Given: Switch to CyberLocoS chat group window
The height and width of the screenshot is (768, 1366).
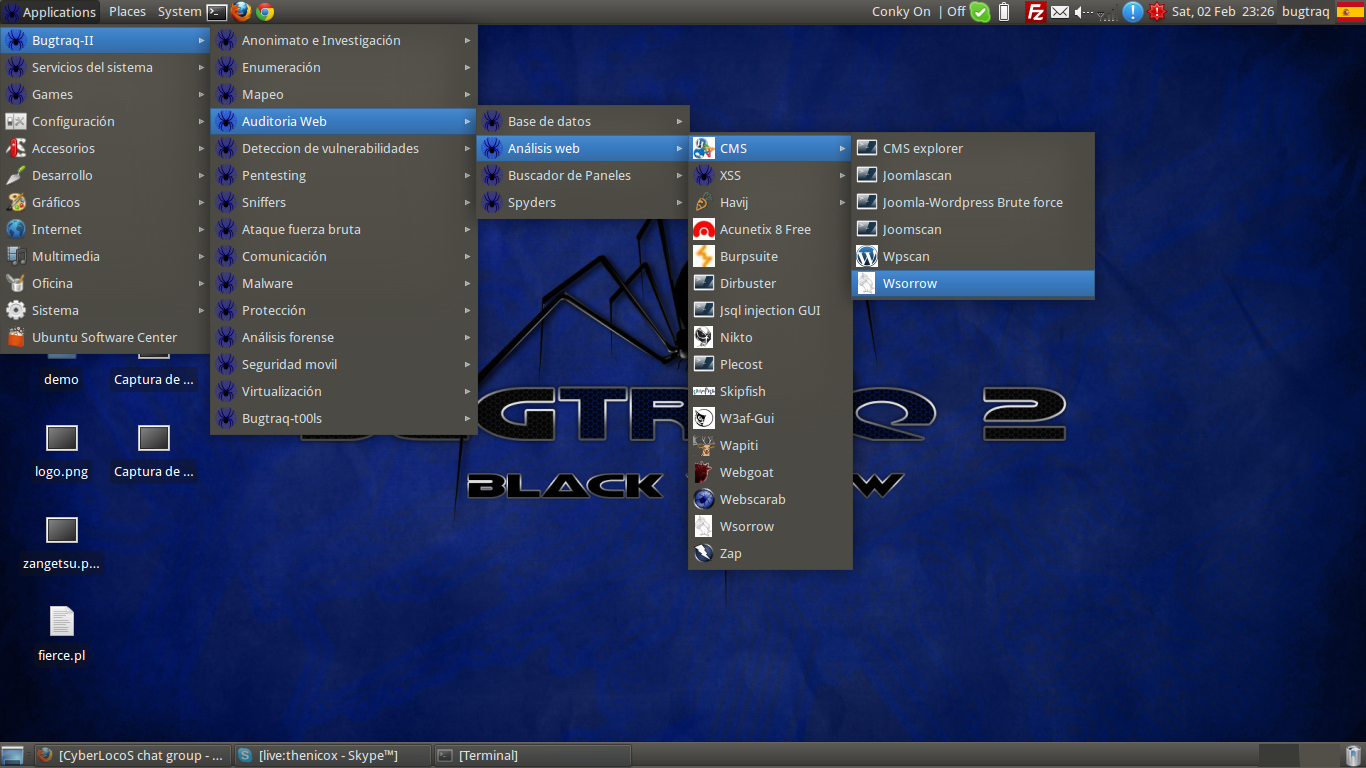Looking at the screenshot, I should tap(132, 755).
